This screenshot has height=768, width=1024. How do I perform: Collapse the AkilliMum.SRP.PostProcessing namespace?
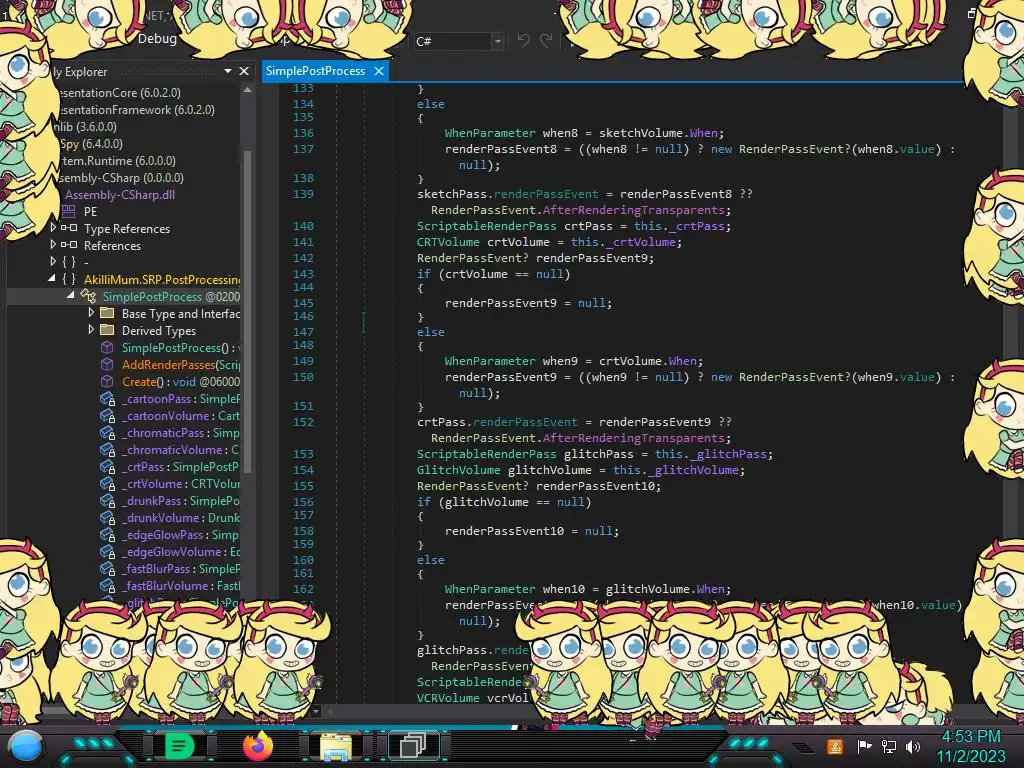click(52, 278)
